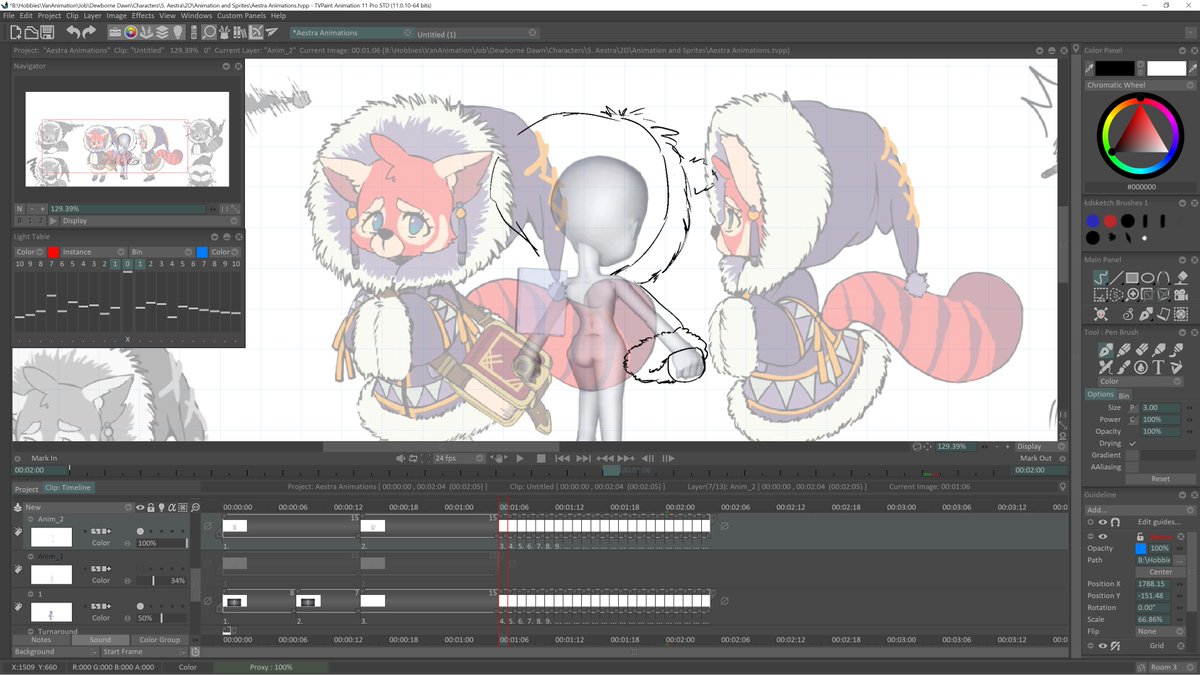Open the File menu

point(9,16)
